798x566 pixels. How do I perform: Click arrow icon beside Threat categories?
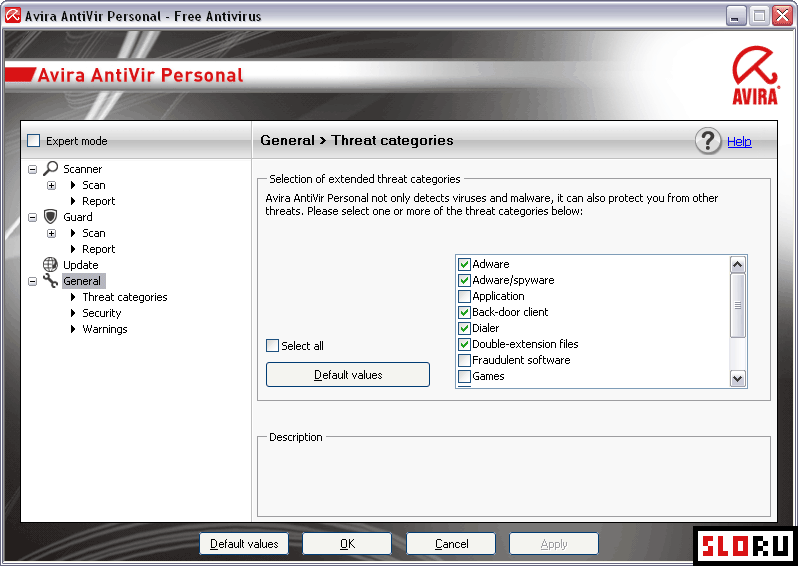pyautogui.click(x=73, y=297)
